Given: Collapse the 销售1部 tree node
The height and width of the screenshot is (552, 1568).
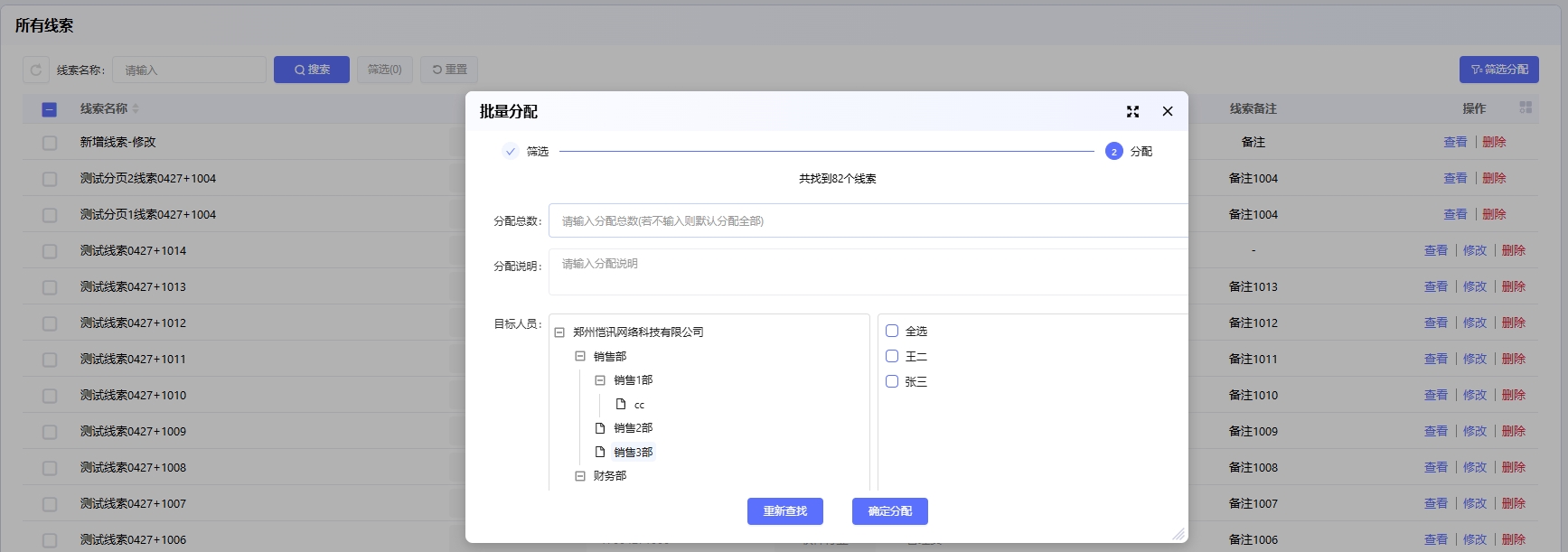Looking at the screenshot, I should coord(600,380).
